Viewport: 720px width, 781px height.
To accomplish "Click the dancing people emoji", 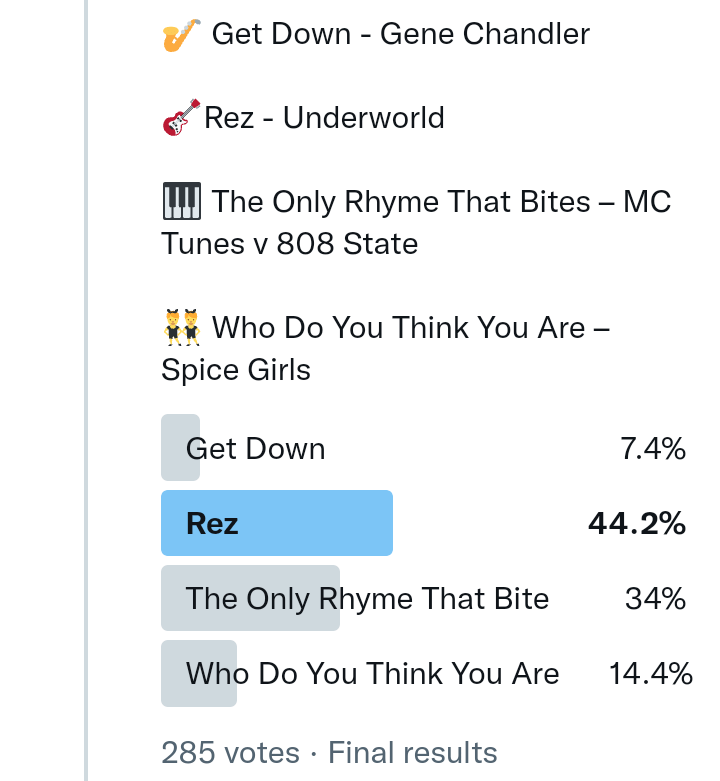I will click(x=181, y=327).
